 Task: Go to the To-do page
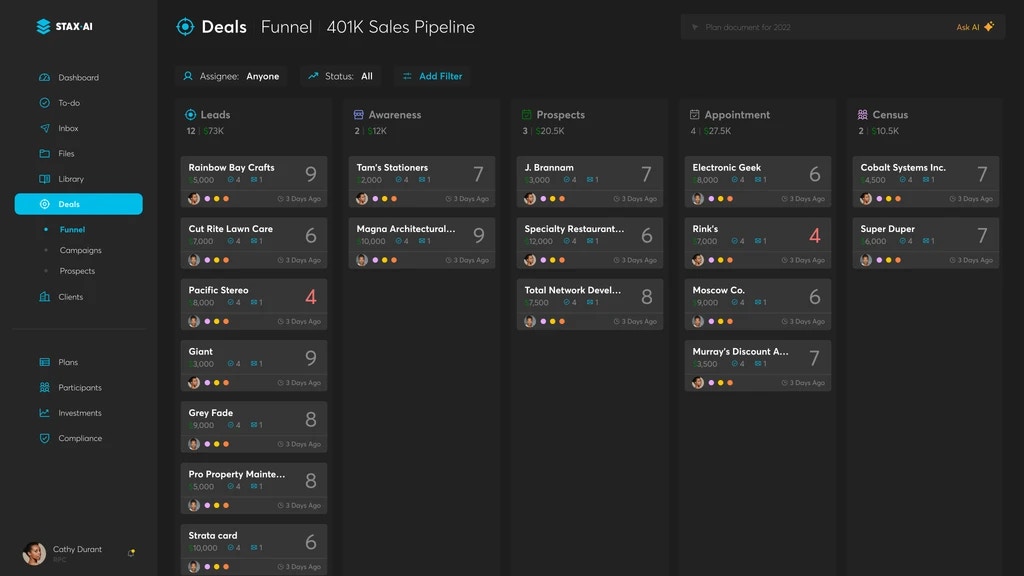68,103
